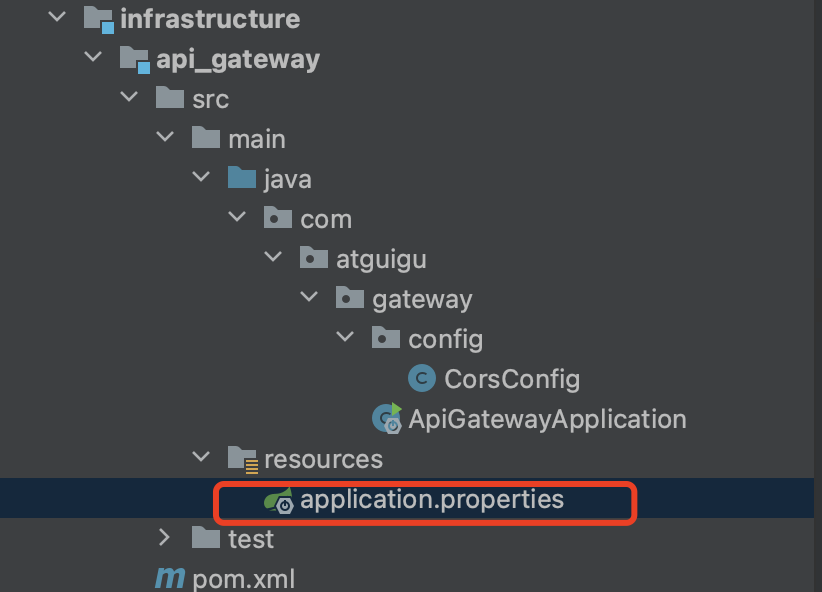
Task: Collapse the infrastructure node chevron
Action: pyautogui.click(x=56, y=16)
